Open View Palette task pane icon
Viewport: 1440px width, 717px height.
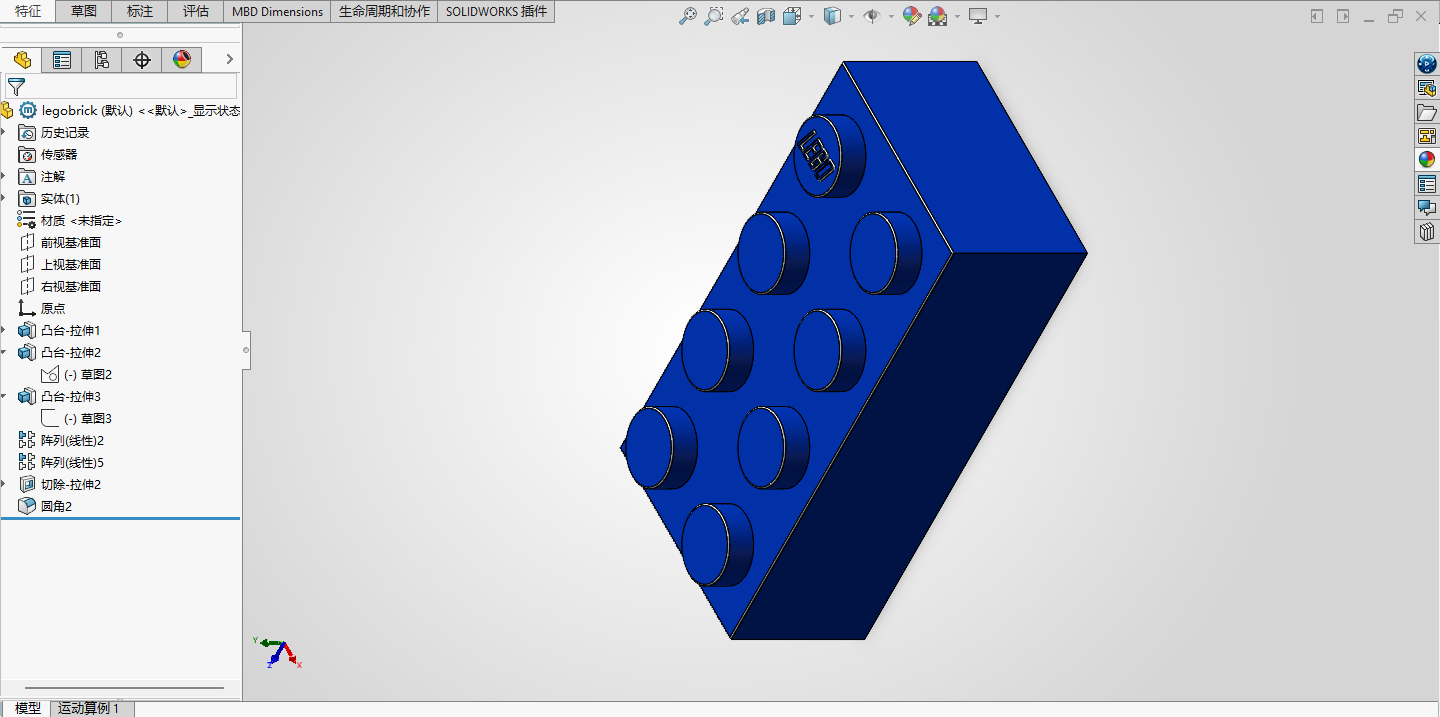(x=1427, y=136)
